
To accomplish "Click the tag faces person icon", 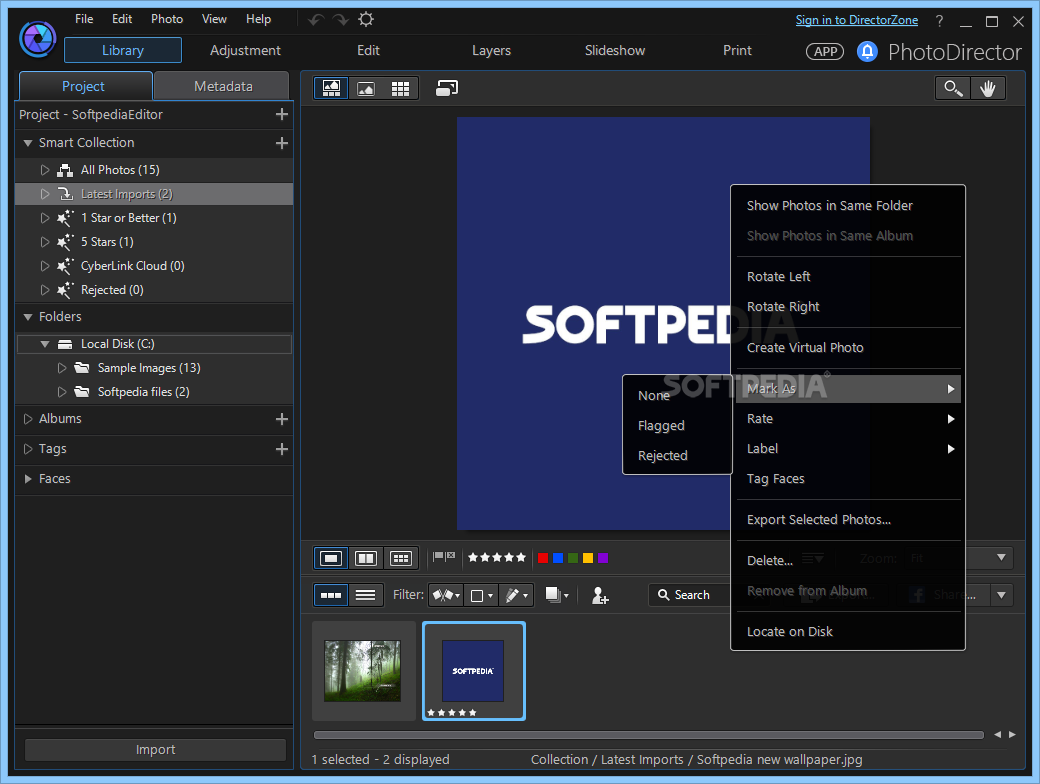I will (600, 595).
